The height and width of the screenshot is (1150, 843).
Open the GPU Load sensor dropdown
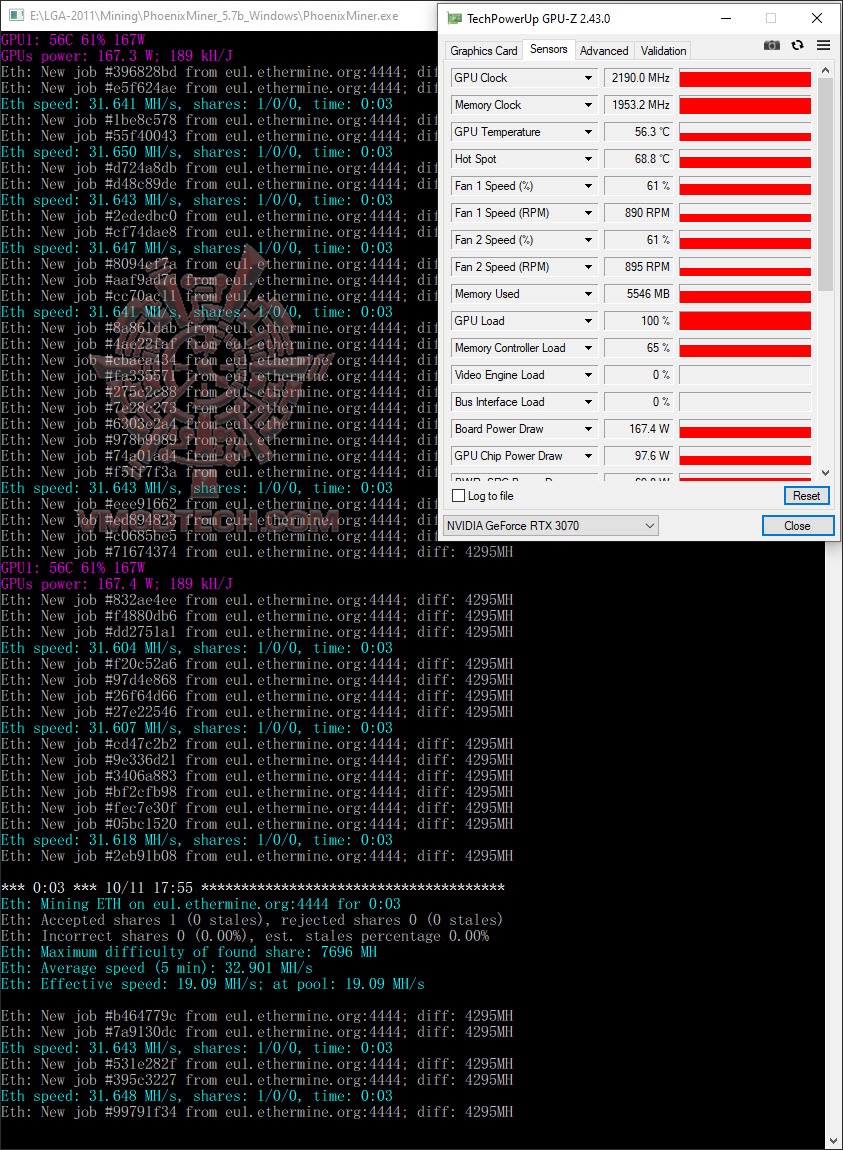tap(588, 321)
